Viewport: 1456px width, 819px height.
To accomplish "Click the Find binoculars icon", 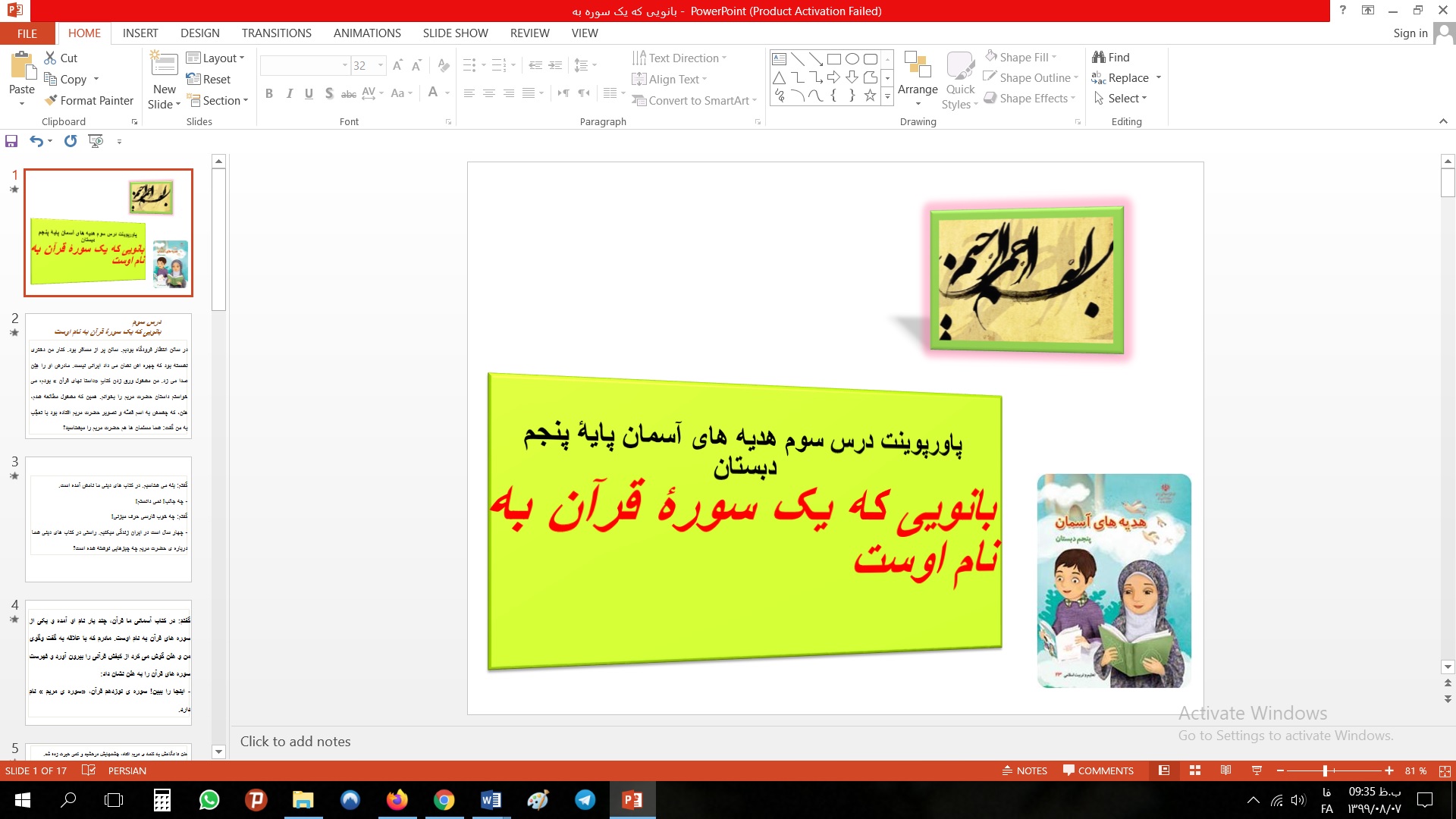I will 1098,57.
